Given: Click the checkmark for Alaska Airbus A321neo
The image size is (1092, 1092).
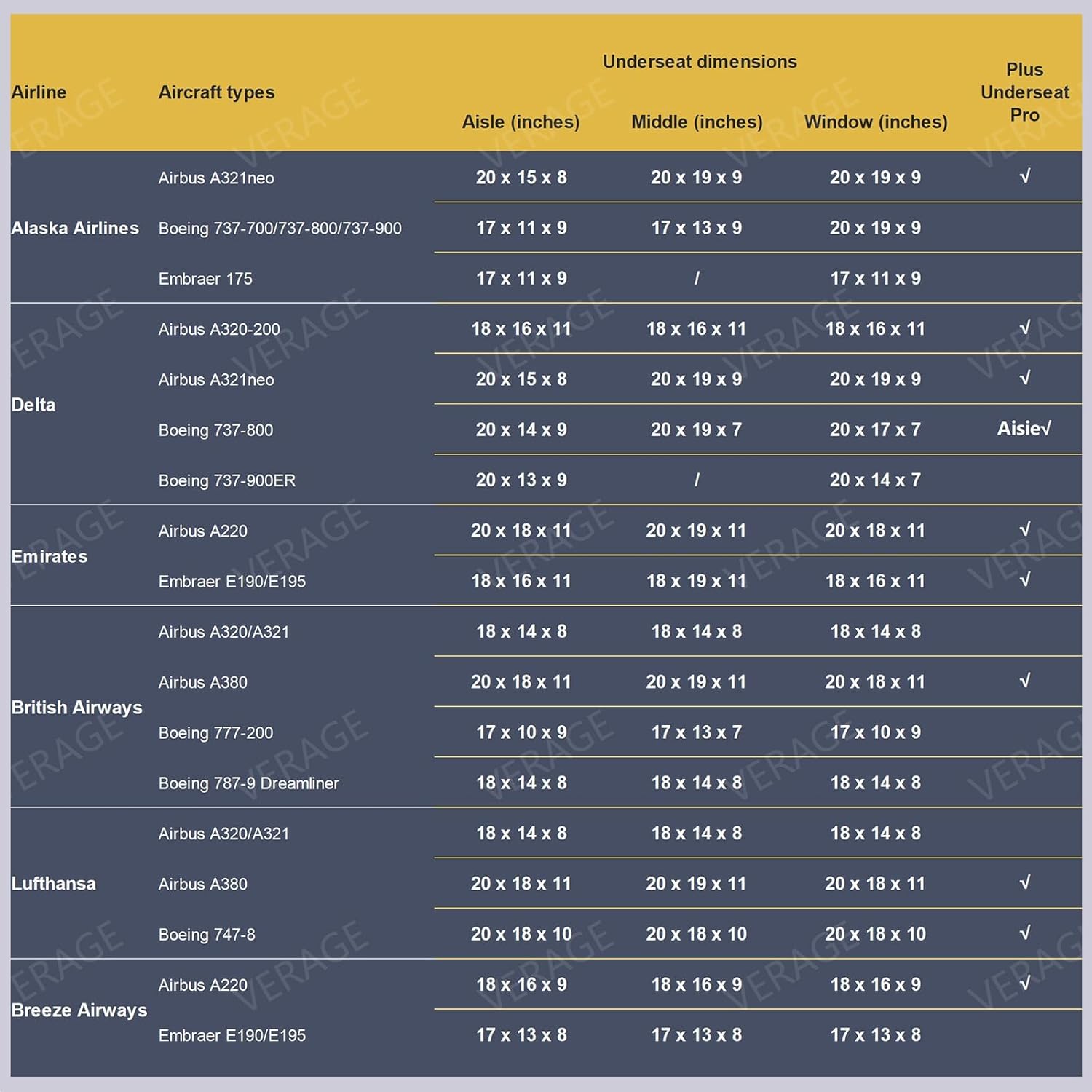Looking at the screenshot, I should [x=1025, y=176].
